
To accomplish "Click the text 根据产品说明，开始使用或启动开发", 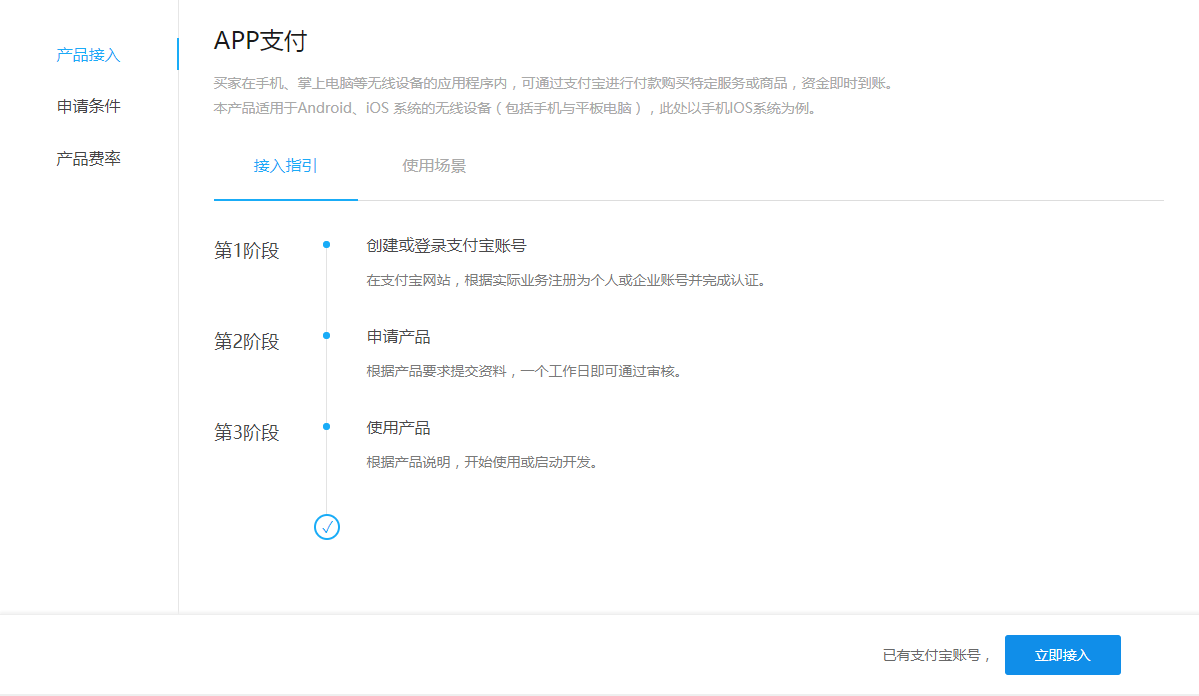I will coord(481,463).
